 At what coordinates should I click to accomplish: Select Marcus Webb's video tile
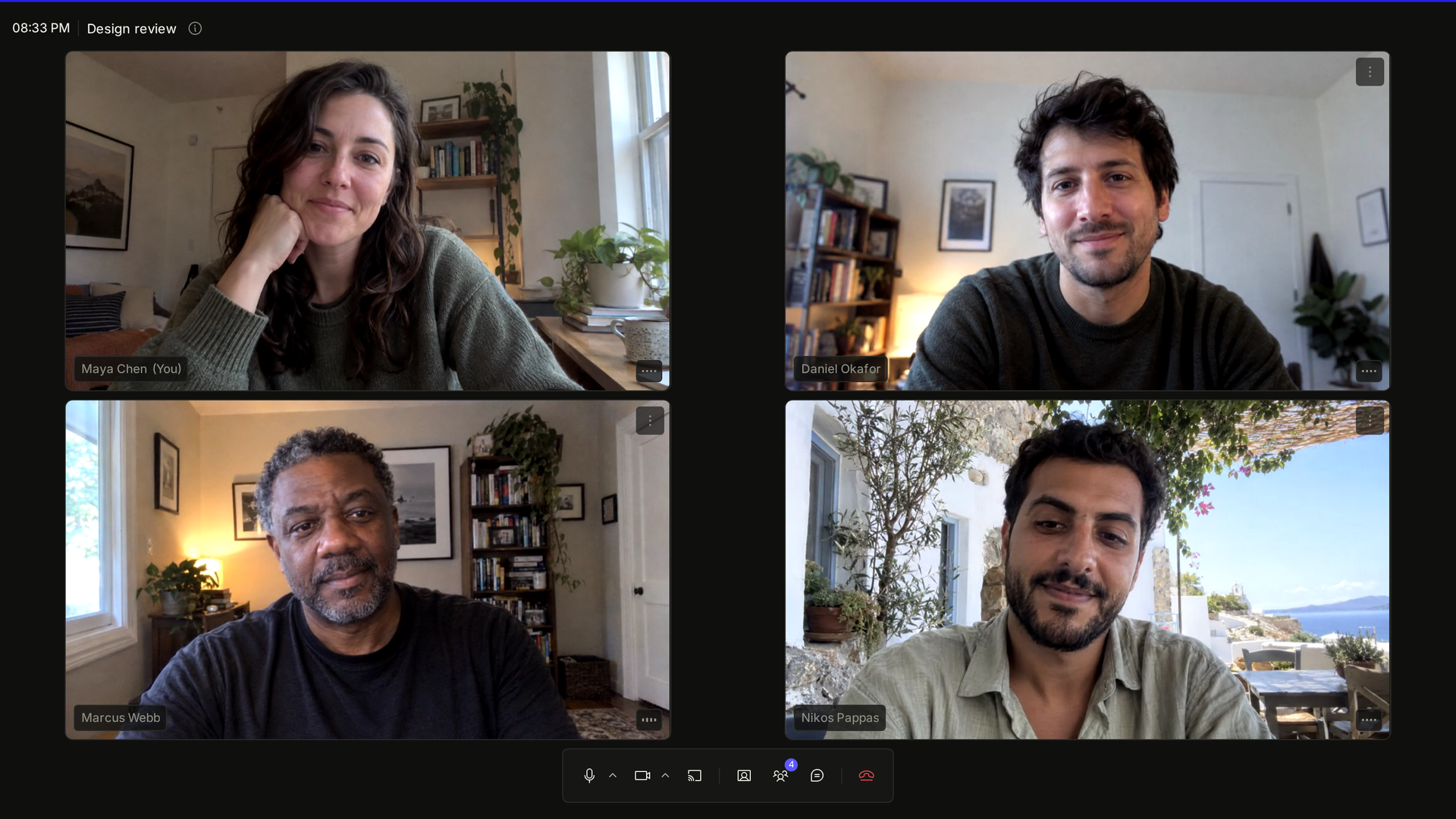(x=368, y=570)
